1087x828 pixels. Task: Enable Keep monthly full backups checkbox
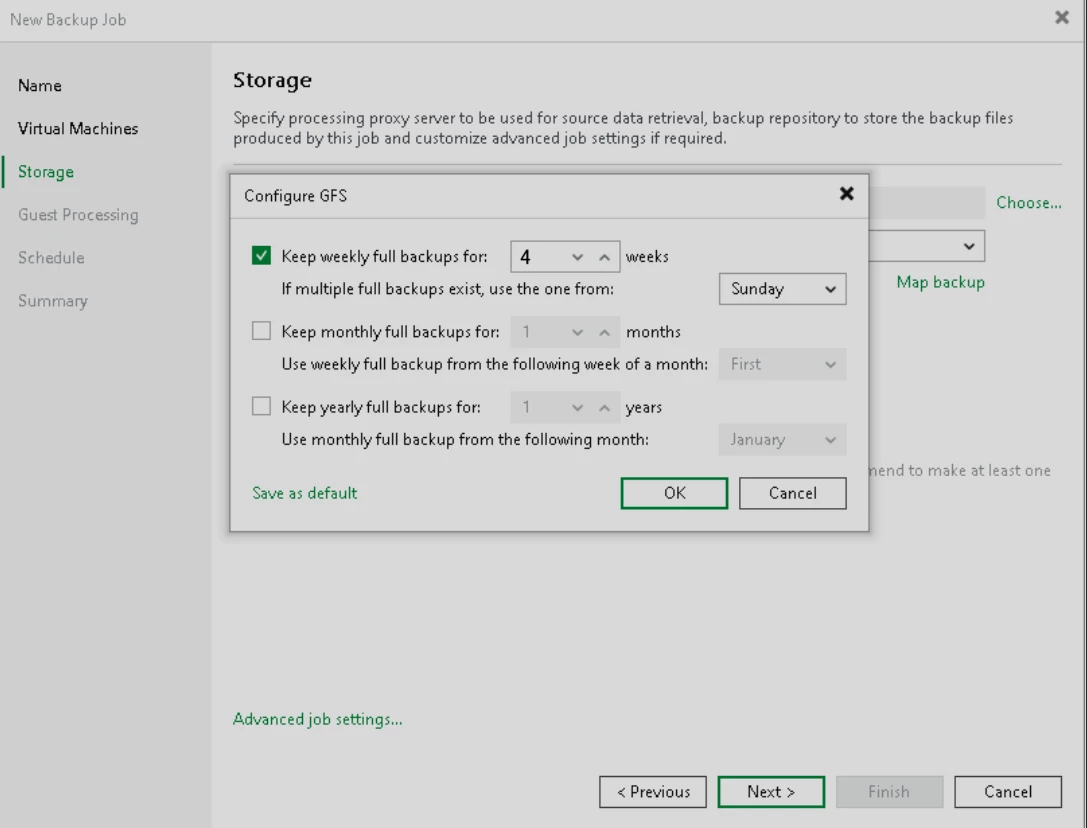point(262,331)
